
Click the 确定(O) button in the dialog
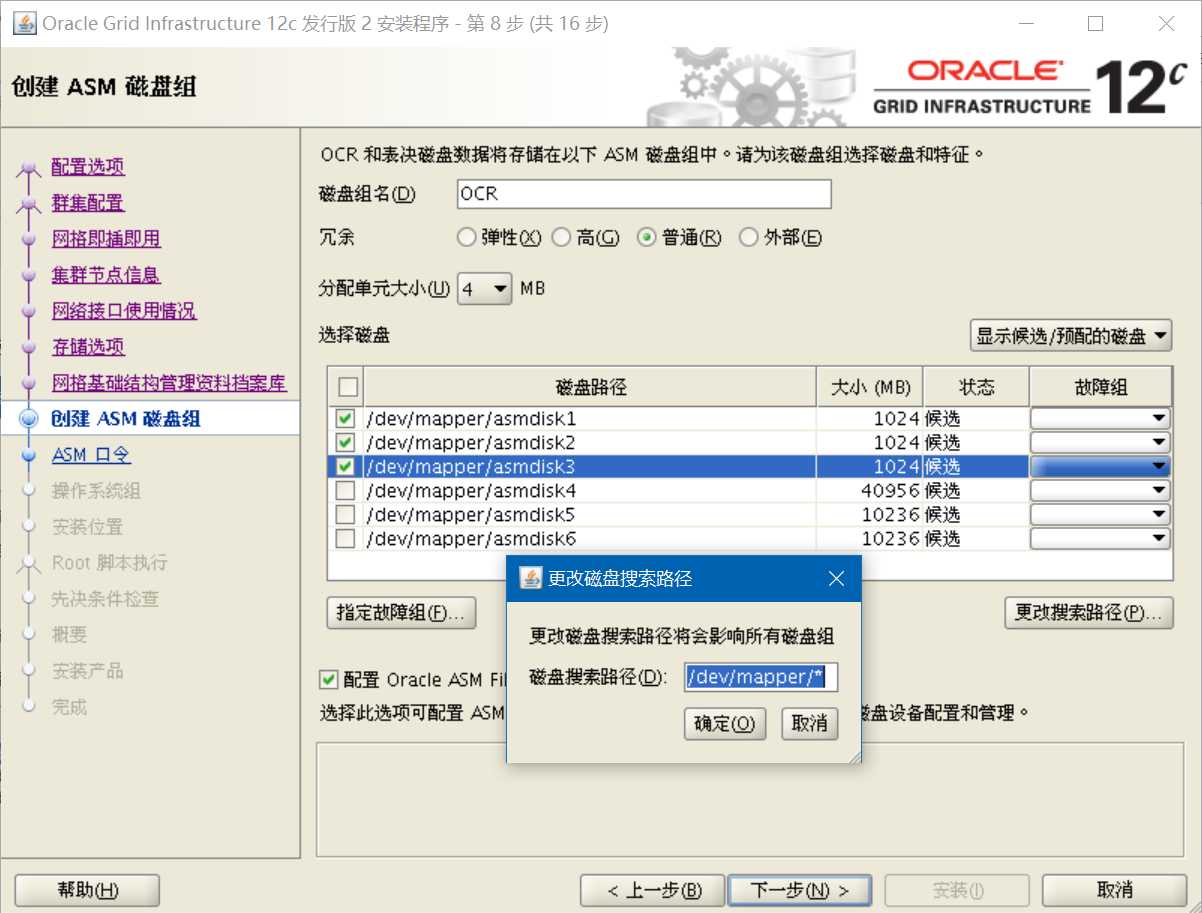tap(725, 723)
